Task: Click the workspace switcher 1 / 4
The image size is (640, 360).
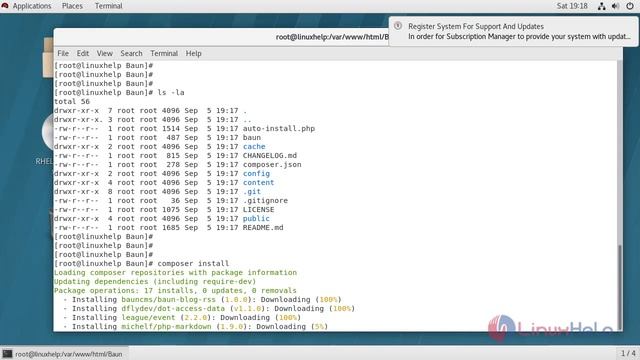Action: tap(628, 353)
